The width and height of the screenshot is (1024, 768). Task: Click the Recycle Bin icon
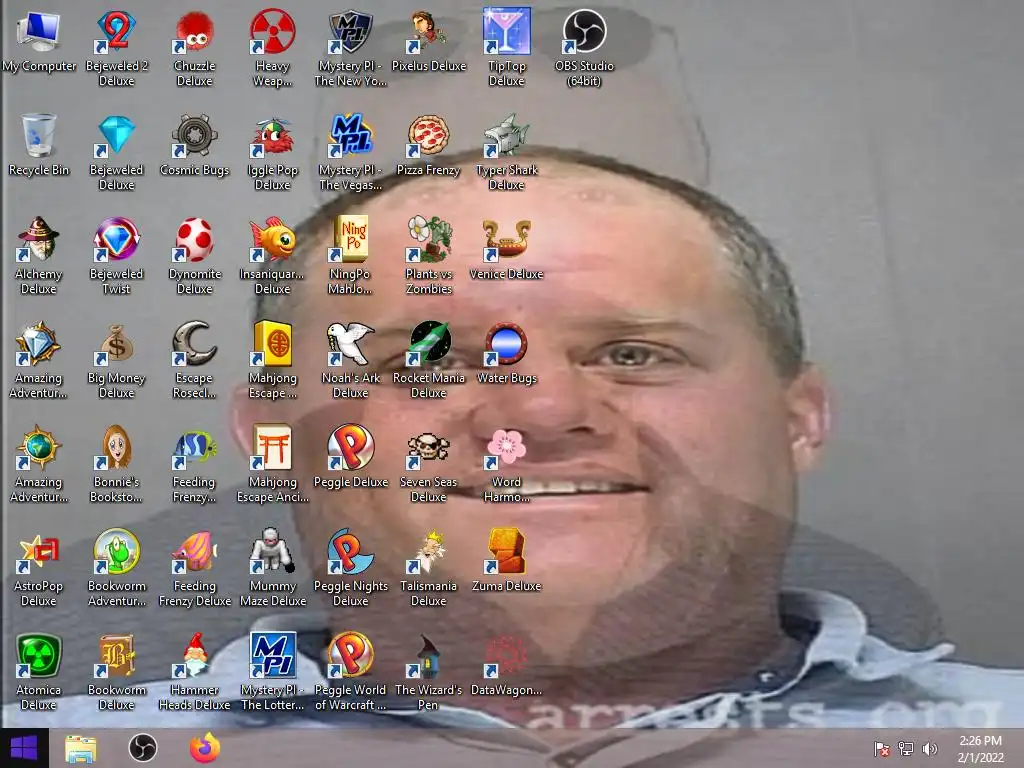click(x=39, y=135)
